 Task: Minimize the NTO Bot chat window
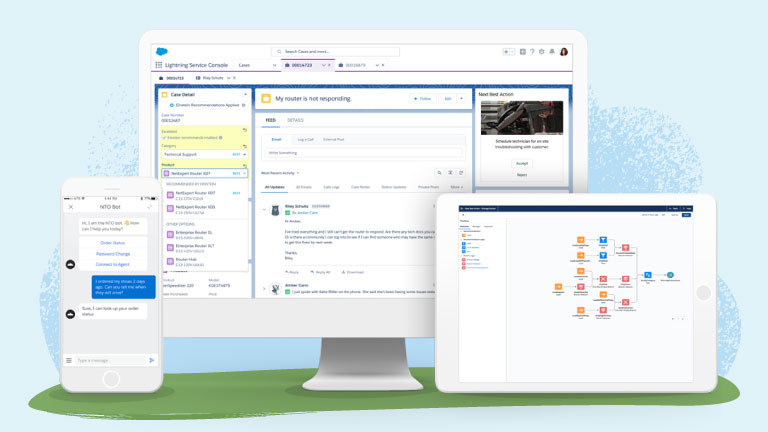[x=150, y=207]
